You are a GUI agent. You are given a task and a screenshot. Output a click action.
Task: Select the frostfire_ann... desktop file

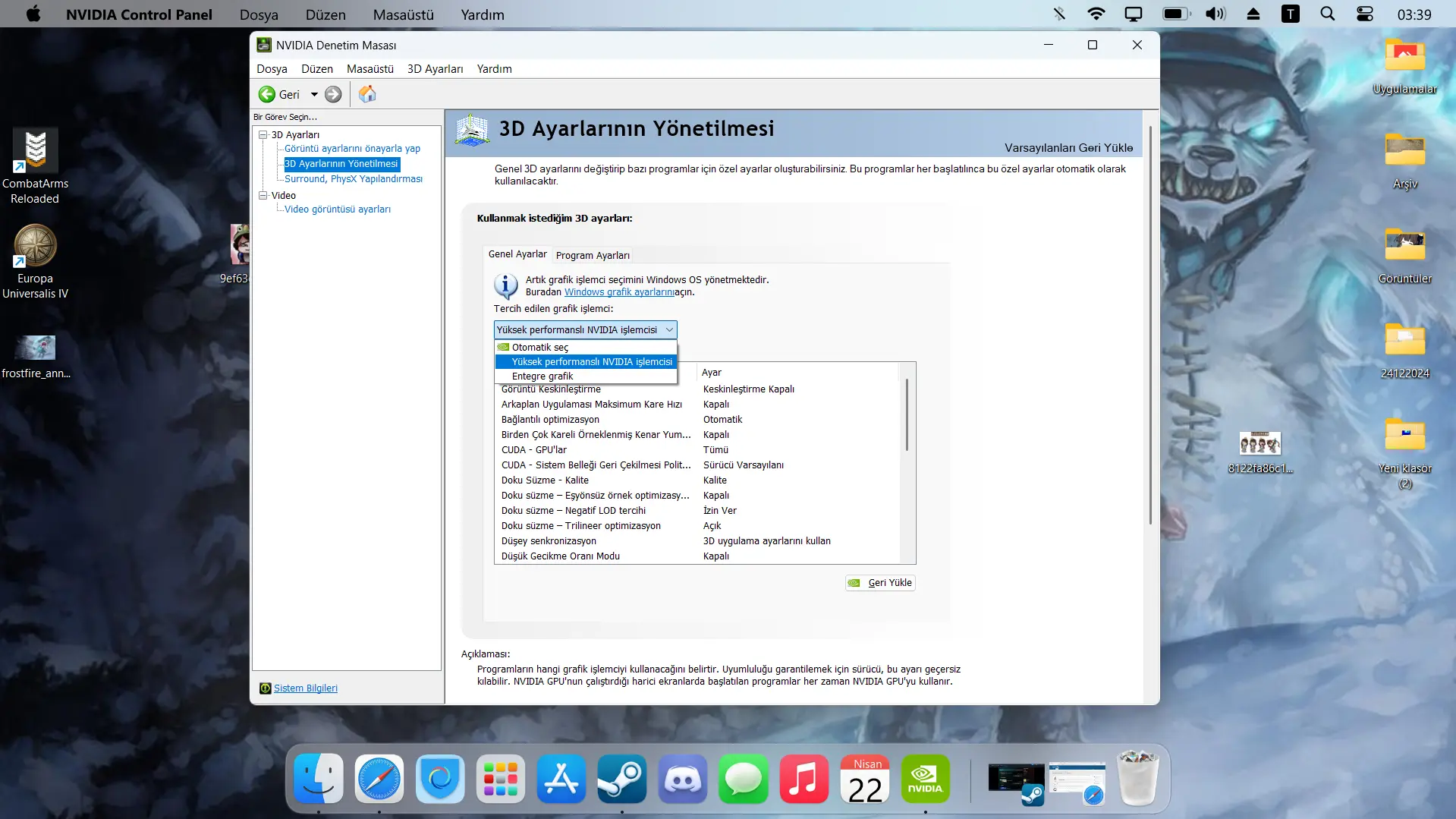(x=36, y=357)
